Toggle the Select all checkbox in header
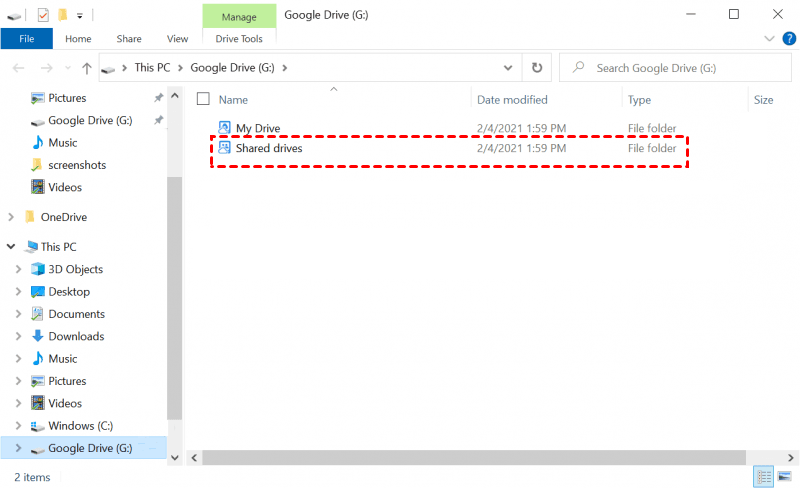 click(203, 99)
